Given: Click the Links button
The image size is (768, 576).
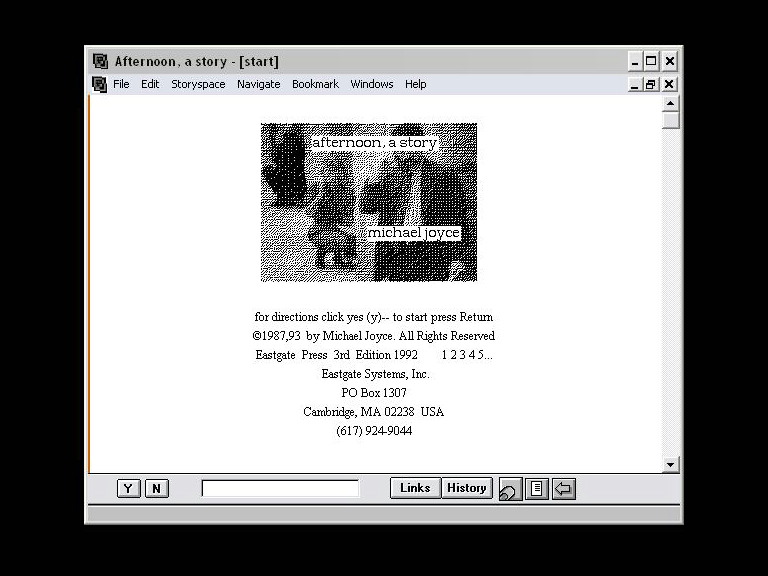Looking at the screenshot, I should (x=415, y=488).
